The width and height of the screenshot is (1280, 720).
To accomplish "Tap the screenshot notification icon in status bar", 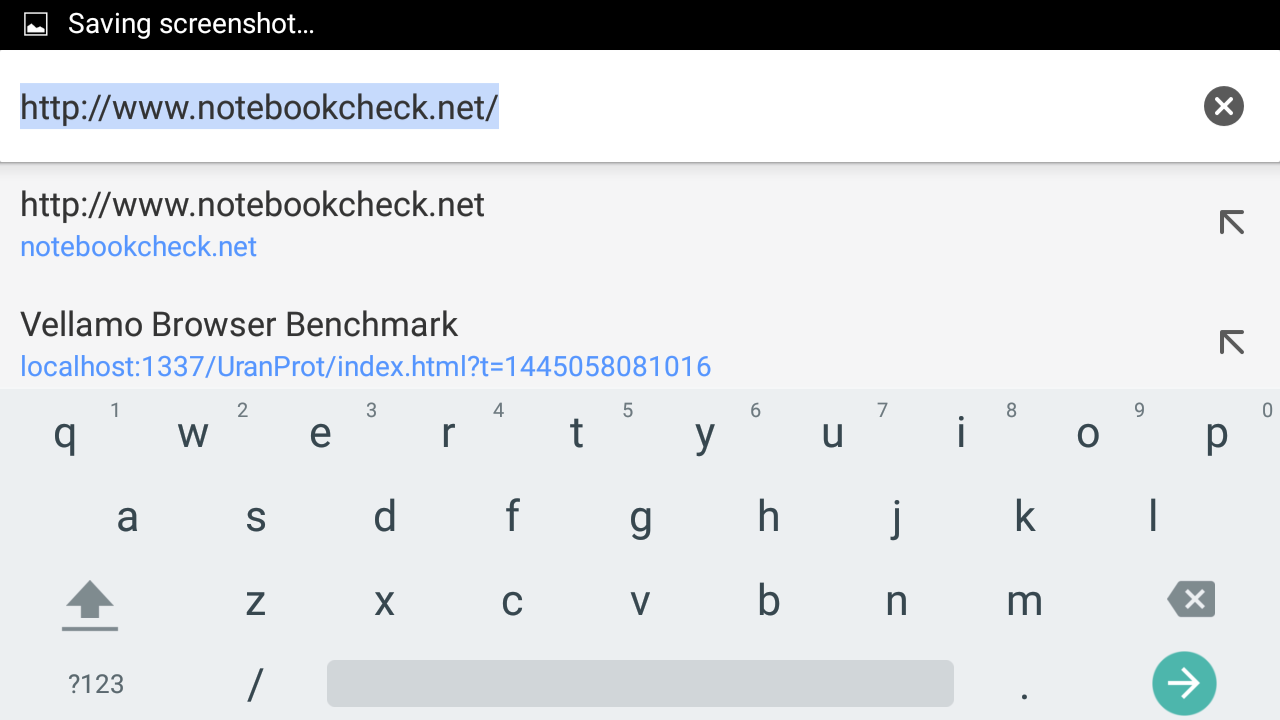I will pyautogui.click(x=36, y=24).
